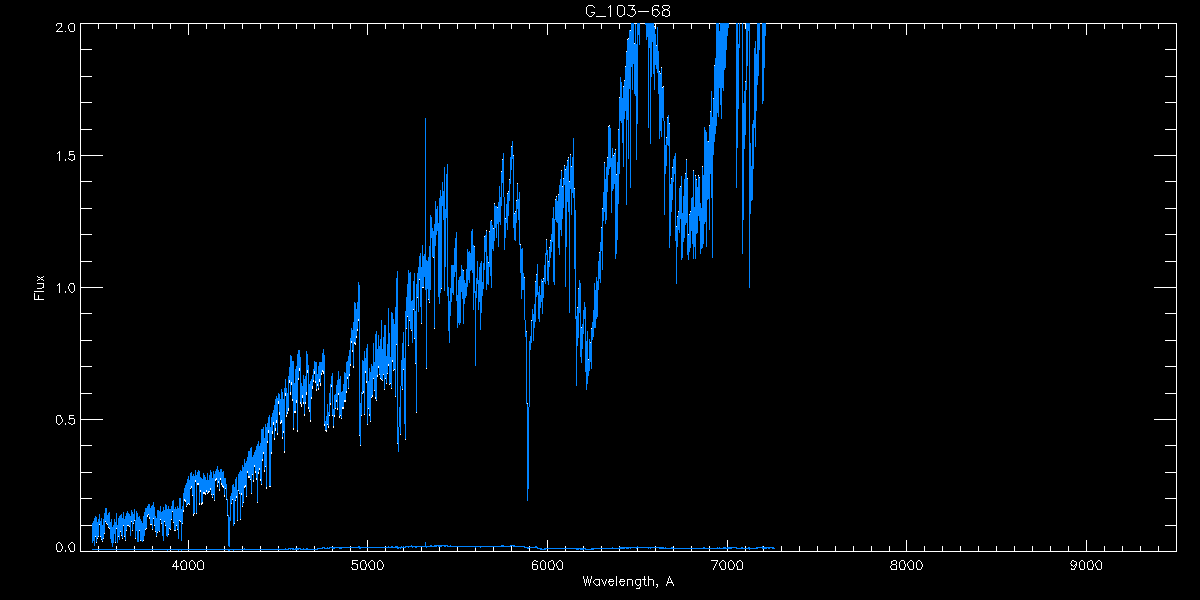Screen dimensions: 1200x600
Task: Click the 0.5 flux tick label
Action: (65, 418)
